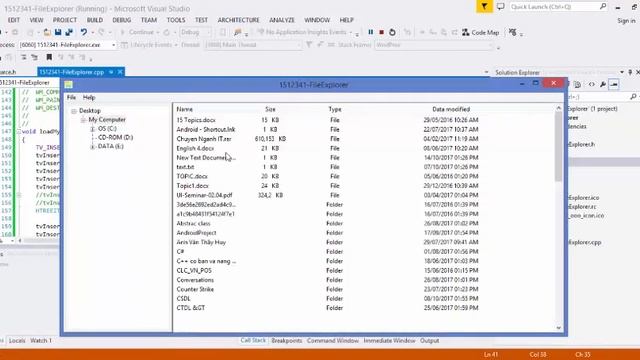640x360 pixels.
Task: Open the Thread dropdown showing Main Thread
Action: click(x=253, y=45)
